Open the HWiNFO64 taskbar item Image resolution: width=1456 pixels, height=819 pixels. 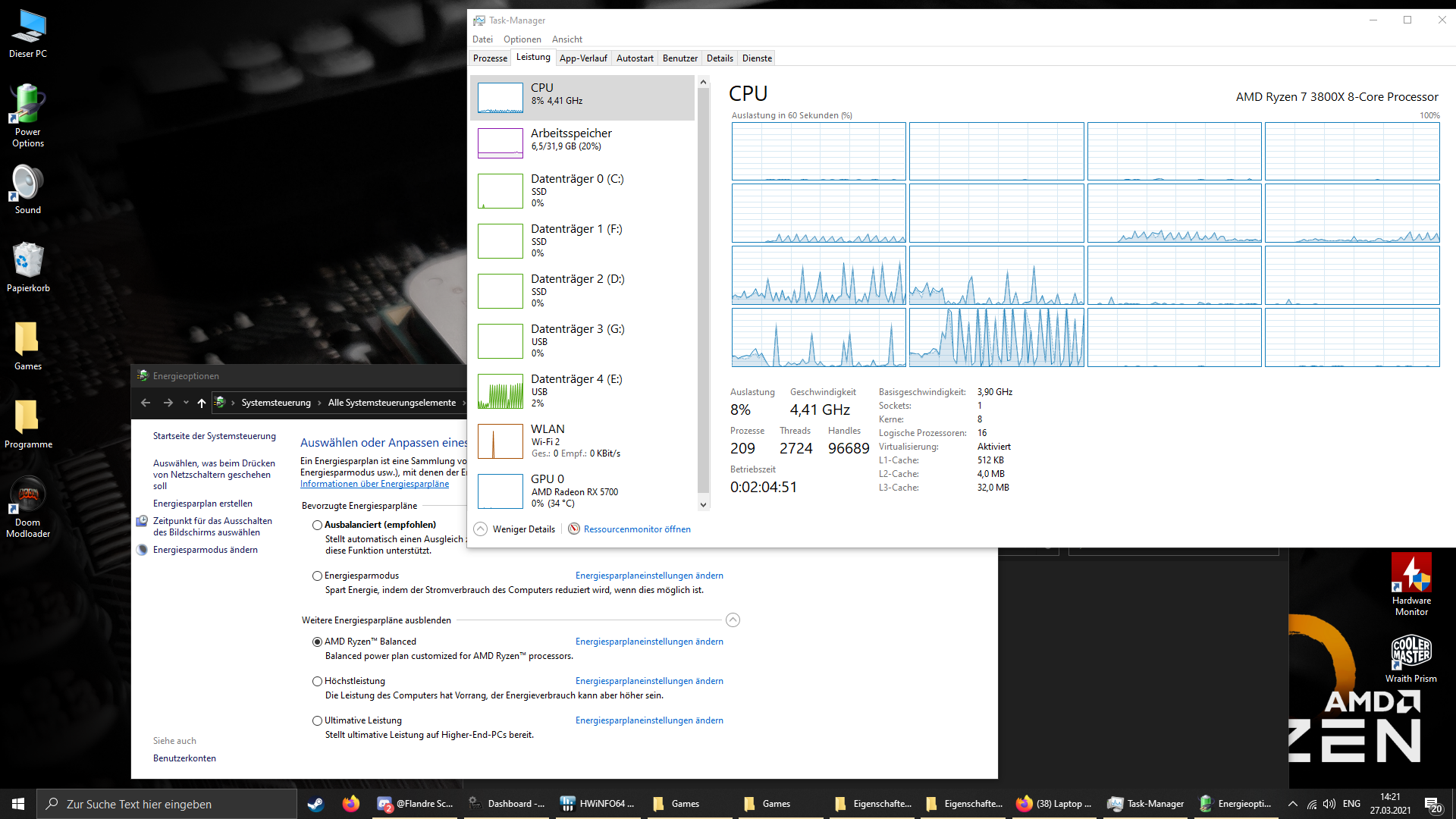[x=598, y=804]
